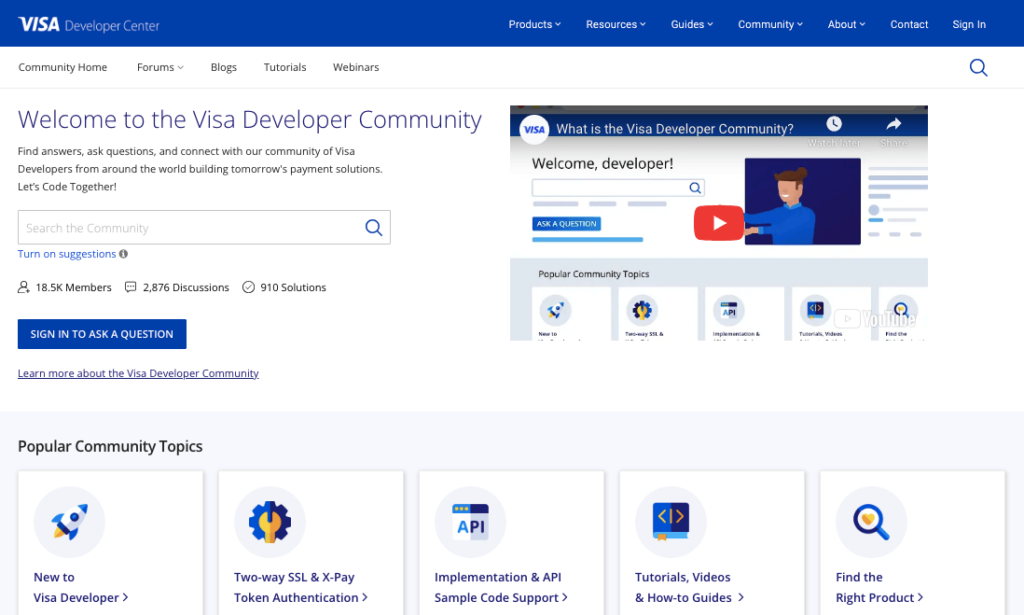Click the code book icon on Tutorials card
The width and height of the screenshot is (1024, 615).
coord(671,522)
